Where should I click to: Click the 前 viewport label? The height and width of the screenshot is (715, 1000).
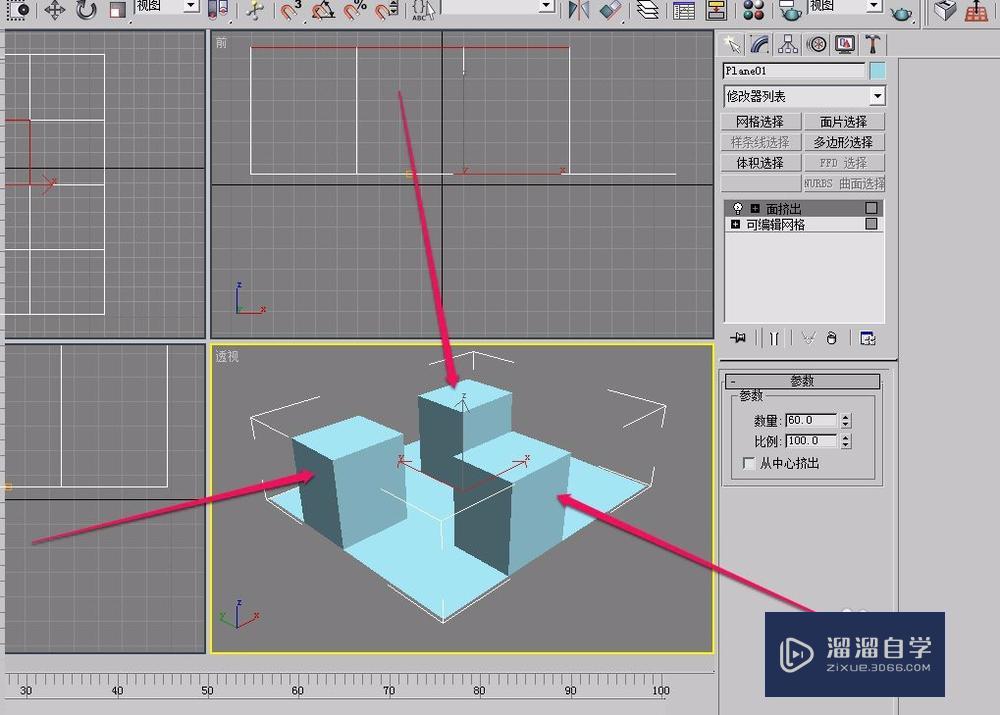tap(221, 42)
